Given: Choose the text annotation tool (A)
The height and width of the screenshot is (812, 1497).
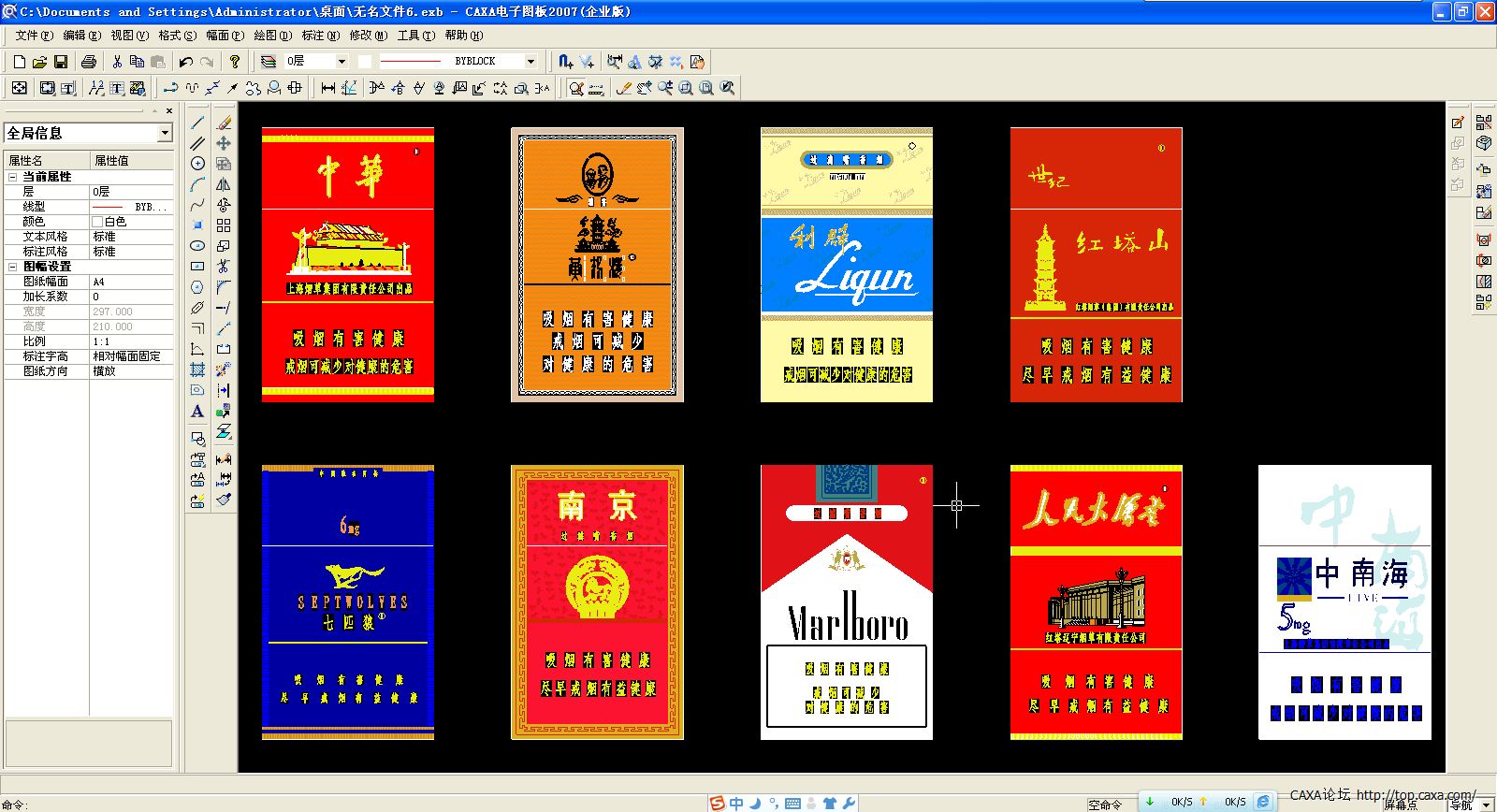Looking at the screenshot, I should tap(197, 412).
